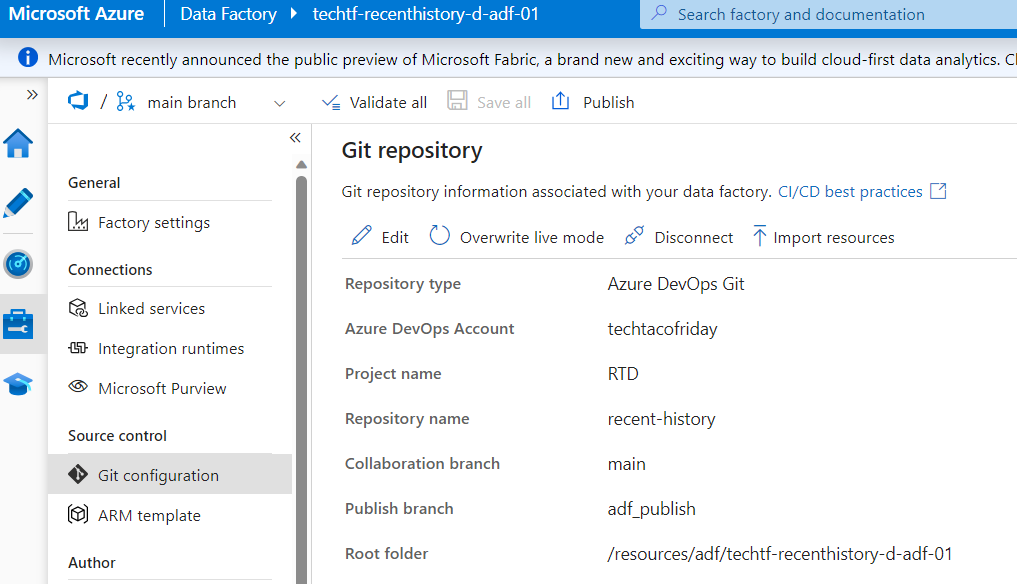Open the Learning center graduation cap icon
Viewport: 1017px width, 584px height.
click(x=19, y=384)
